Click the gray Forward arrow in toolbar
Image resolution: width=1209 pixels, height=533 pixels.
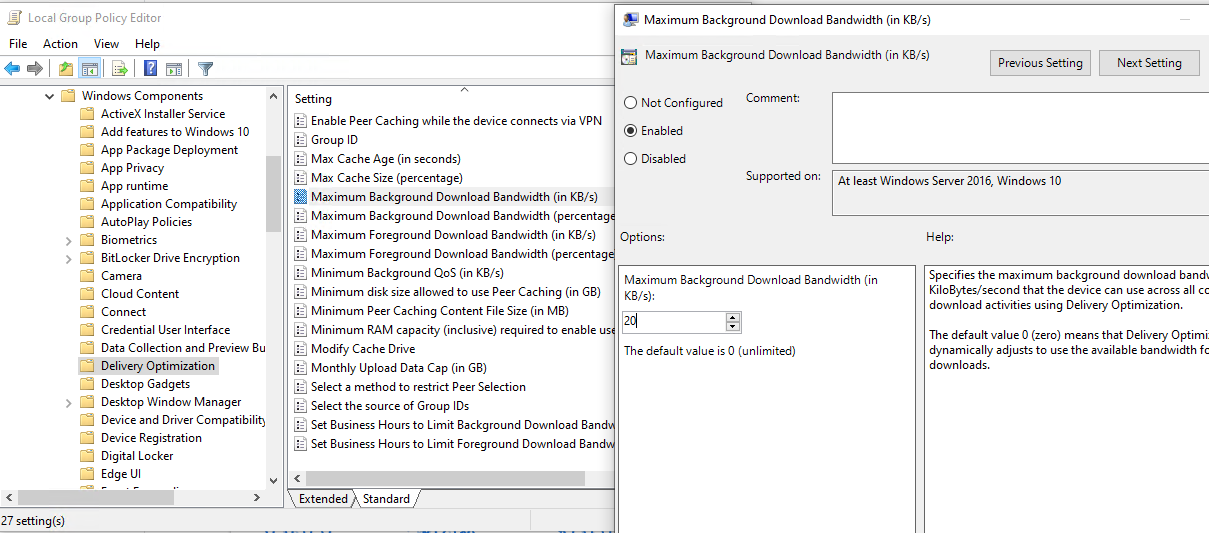[35, 69]
